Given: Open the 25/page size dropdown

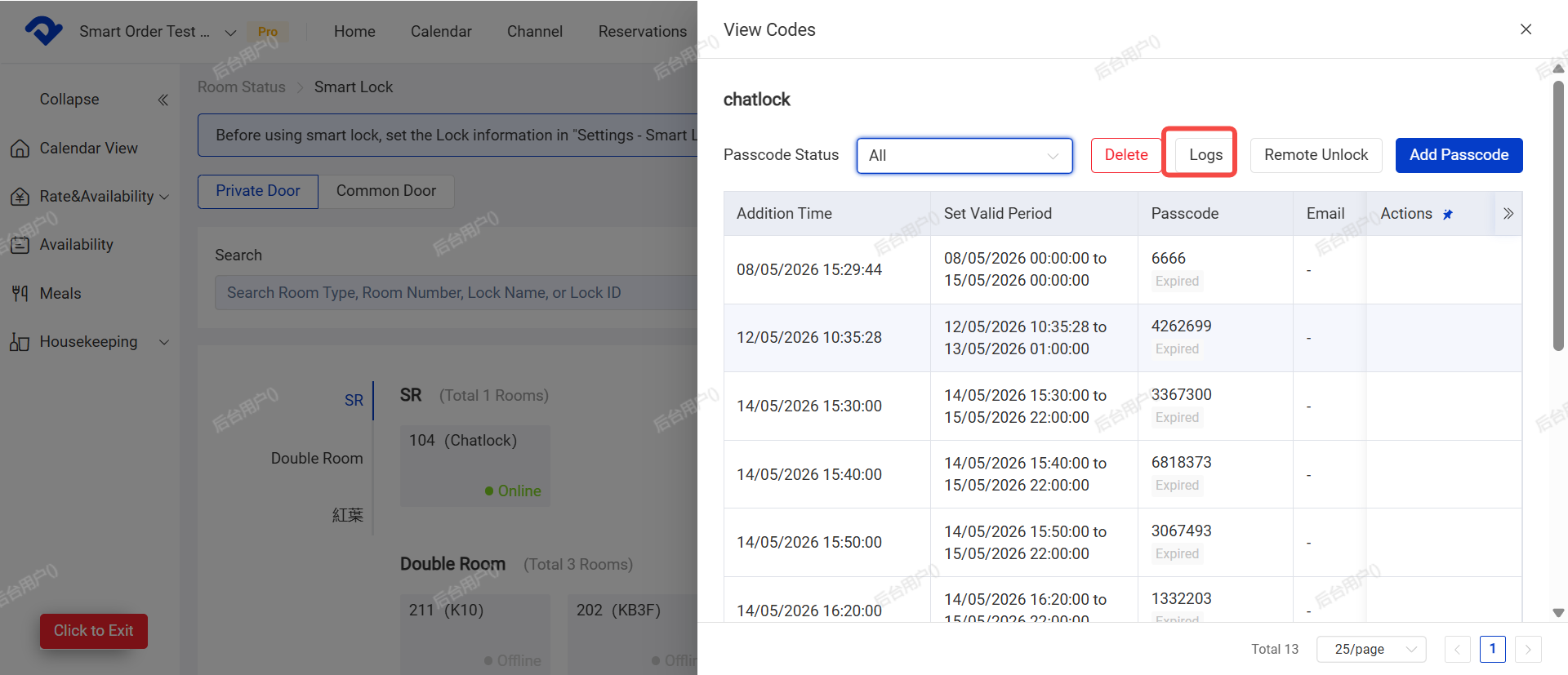Looking at the screenshot, I should point(1371,650).
